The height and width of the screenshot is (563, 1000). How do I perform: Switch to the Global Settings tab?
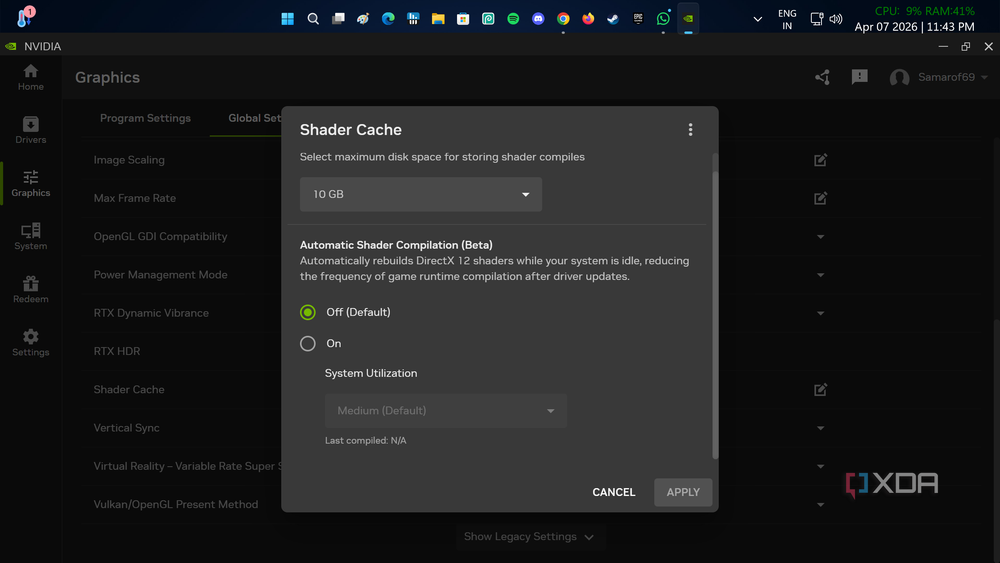click(x=254, y=118)
